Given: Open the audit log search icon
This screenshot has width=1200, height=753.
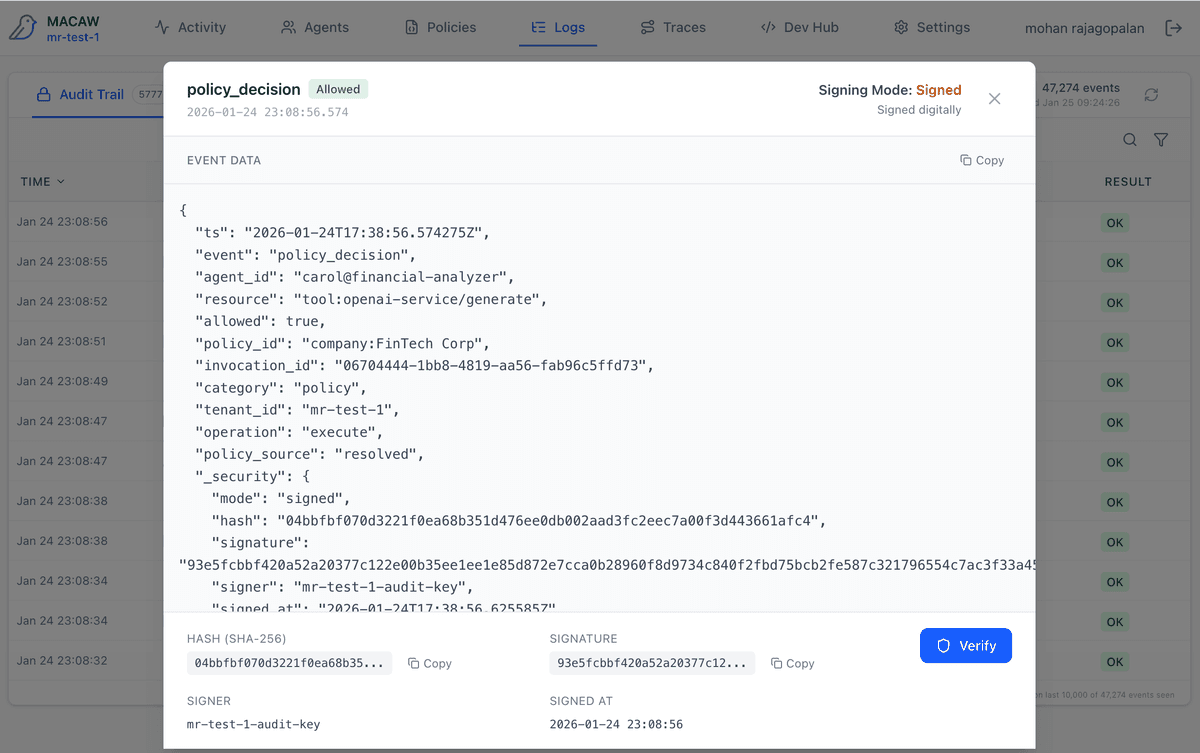Looking at the screenshot, I should coord(1129,140).
